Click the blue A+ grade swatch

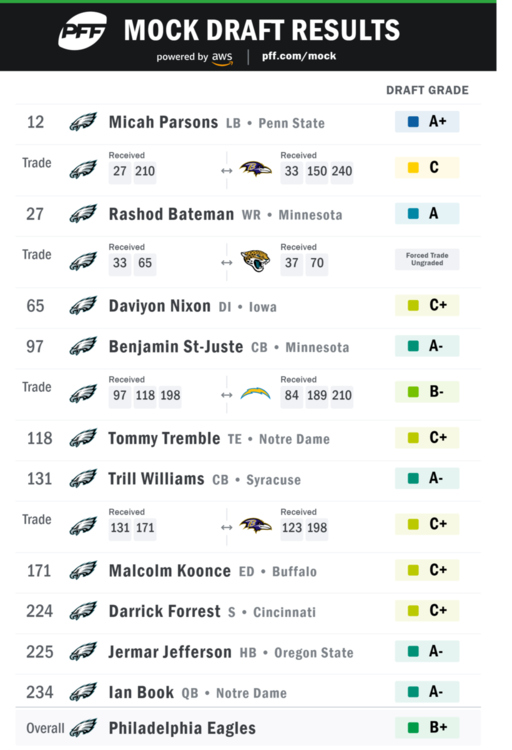(413, 121)
